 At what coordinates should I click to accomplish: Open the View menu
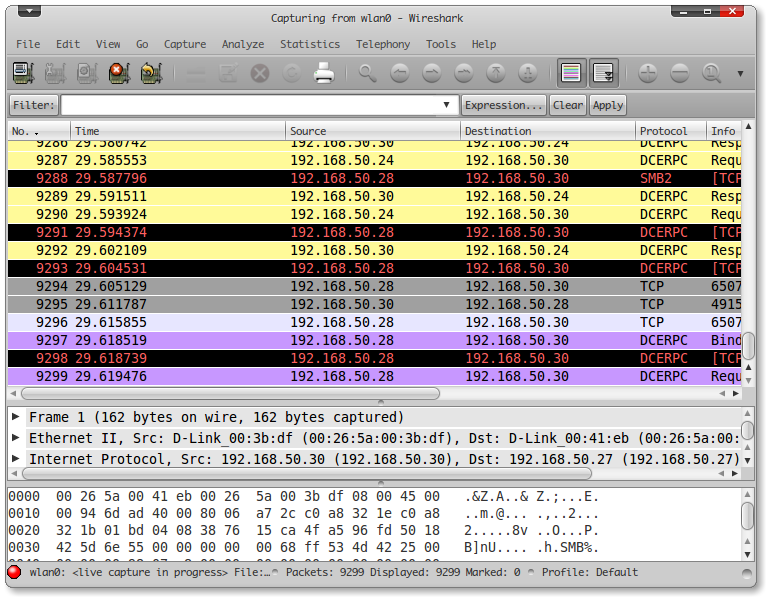107,44
